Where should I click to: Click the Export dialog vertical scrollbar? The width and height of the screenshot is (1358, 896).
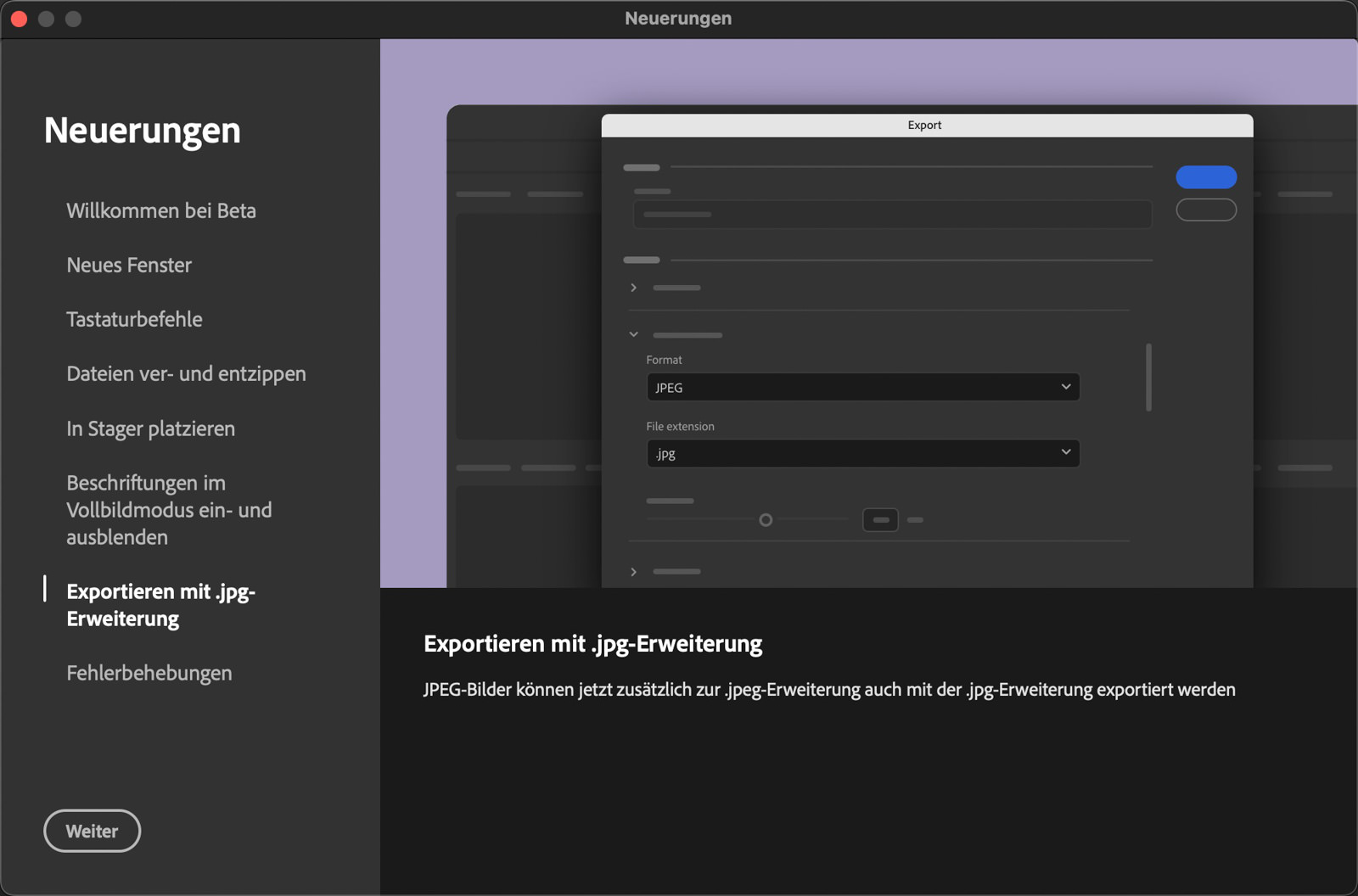pyautogui.click(x=1148, y=377)
